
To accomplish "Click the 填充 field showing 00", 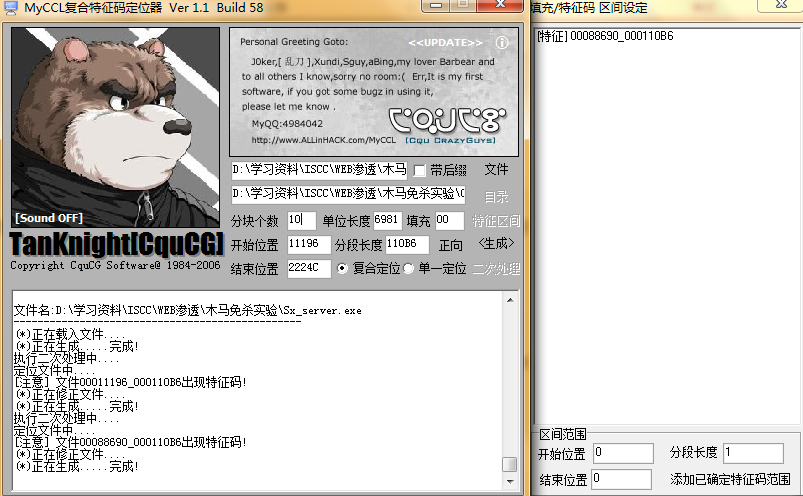I will coord(450,221).
